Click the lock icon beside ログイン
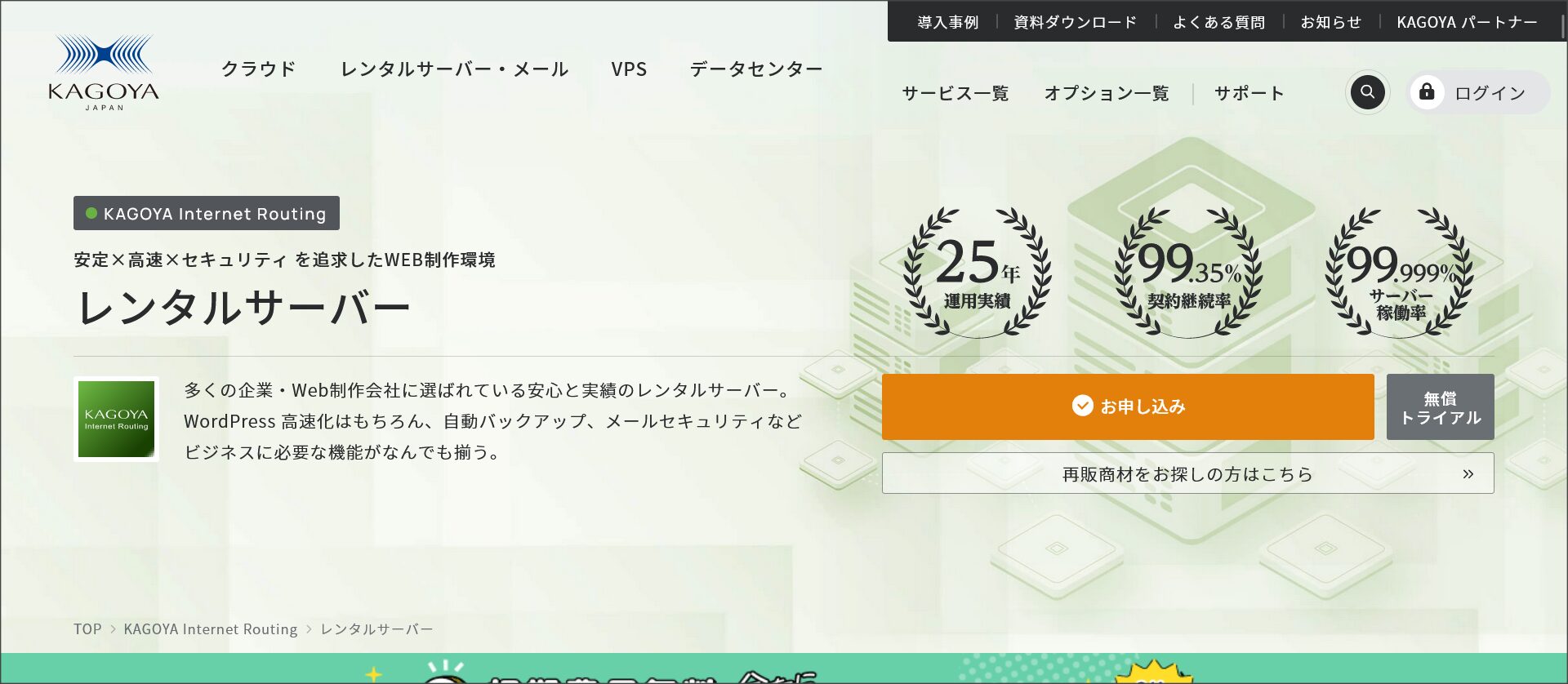 pos(1427,91)
